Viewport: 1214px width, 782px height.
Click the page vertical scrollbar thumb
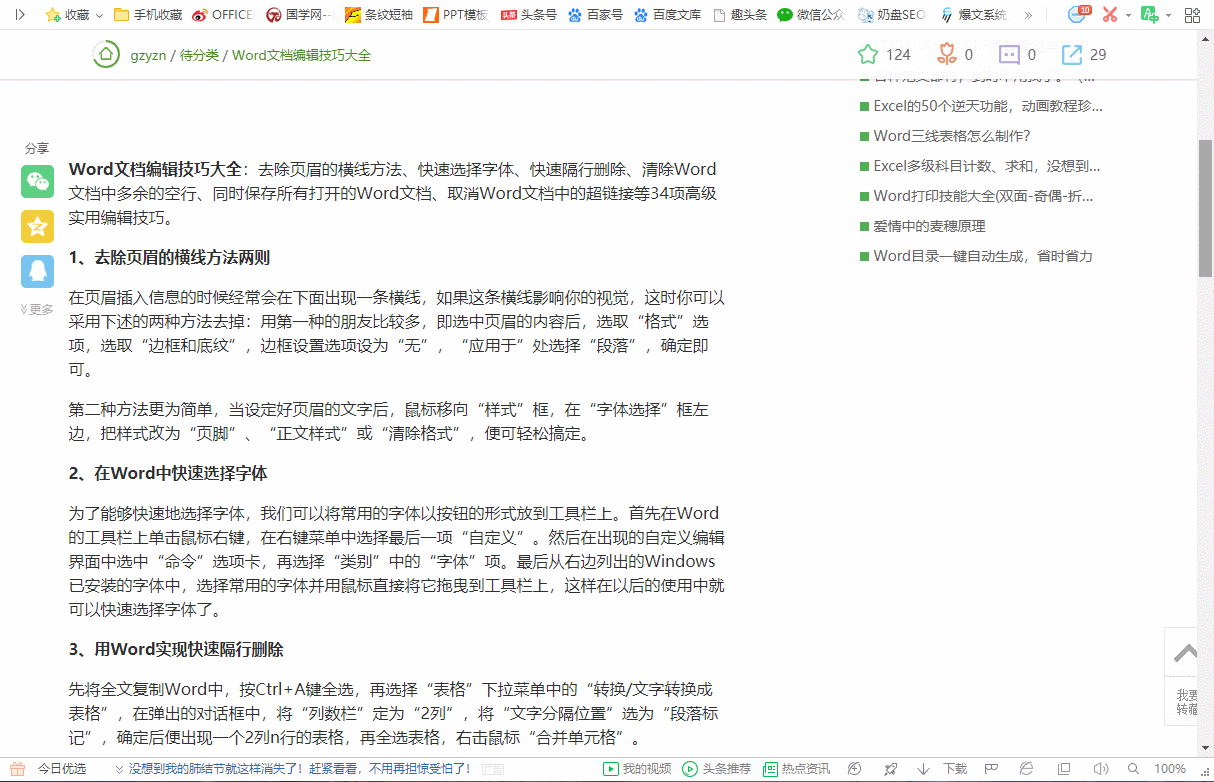(x=1205, y=208)
